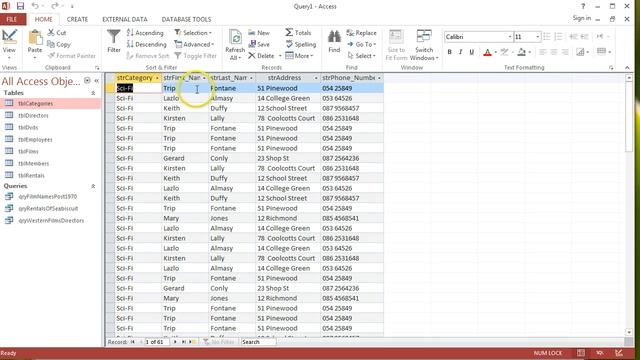Viewport: 640px width, 360px height.
Task: Open tblEmployees table
Action: (51, 140)
